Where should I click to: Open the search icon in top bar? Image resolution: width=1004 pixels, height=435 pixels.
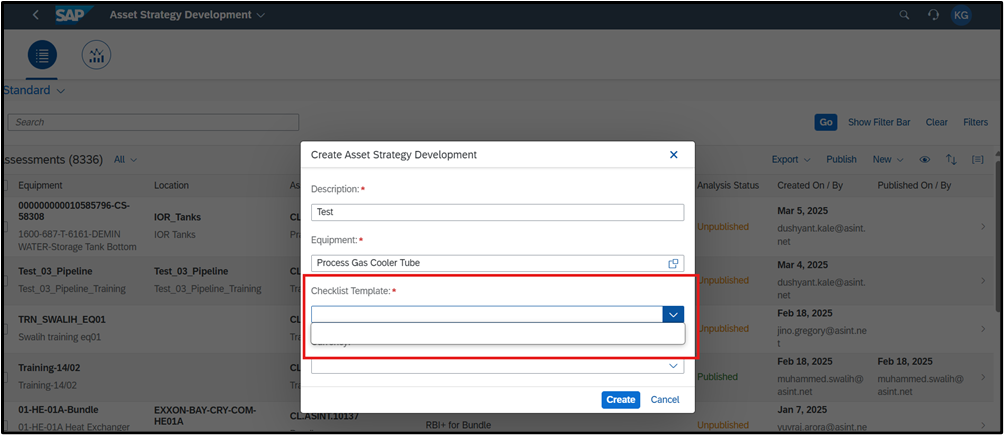click(904, 15)
